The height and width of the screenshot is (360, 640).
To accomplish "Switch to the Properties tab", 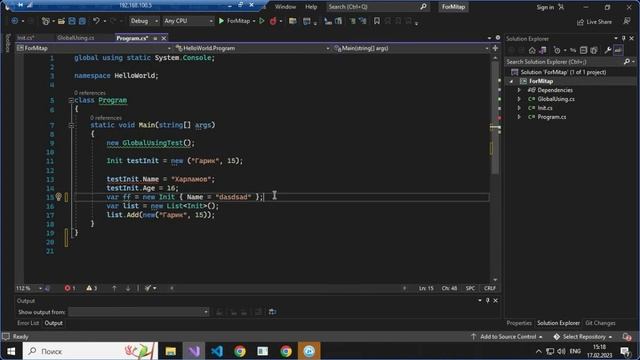I will (519, 323).
